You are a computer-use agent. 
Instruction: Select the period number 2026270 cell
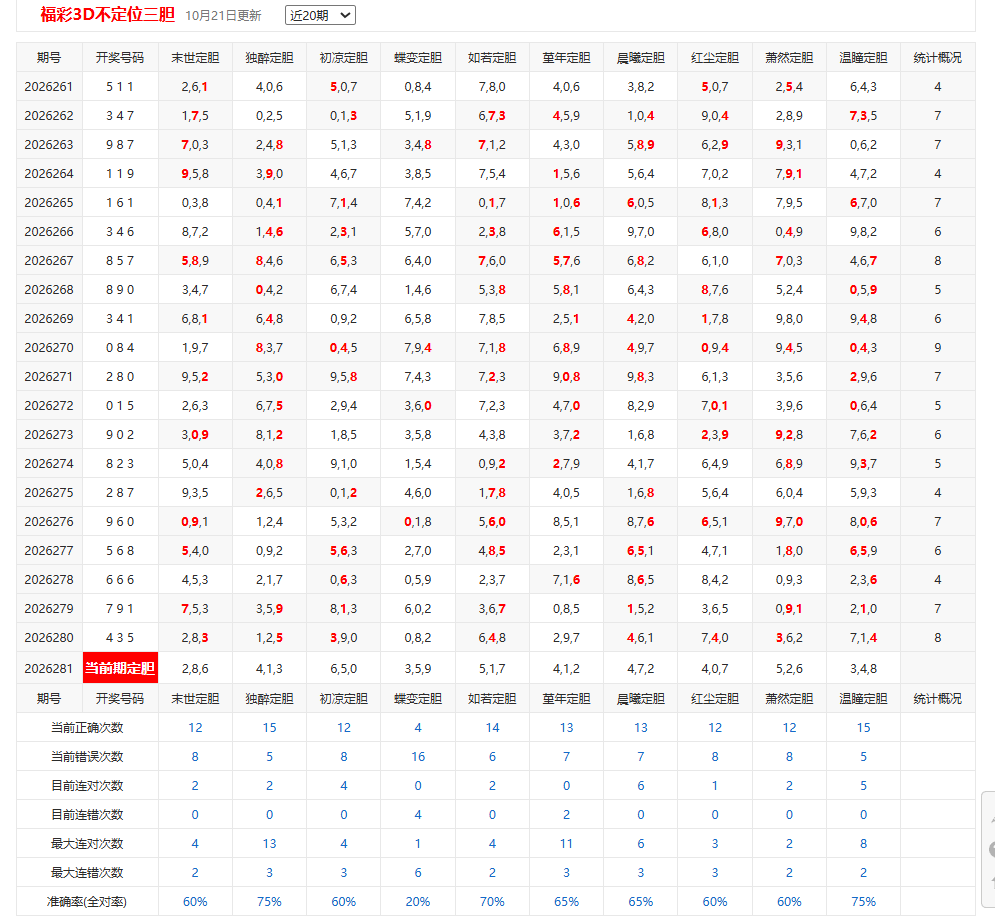(49, 348)
